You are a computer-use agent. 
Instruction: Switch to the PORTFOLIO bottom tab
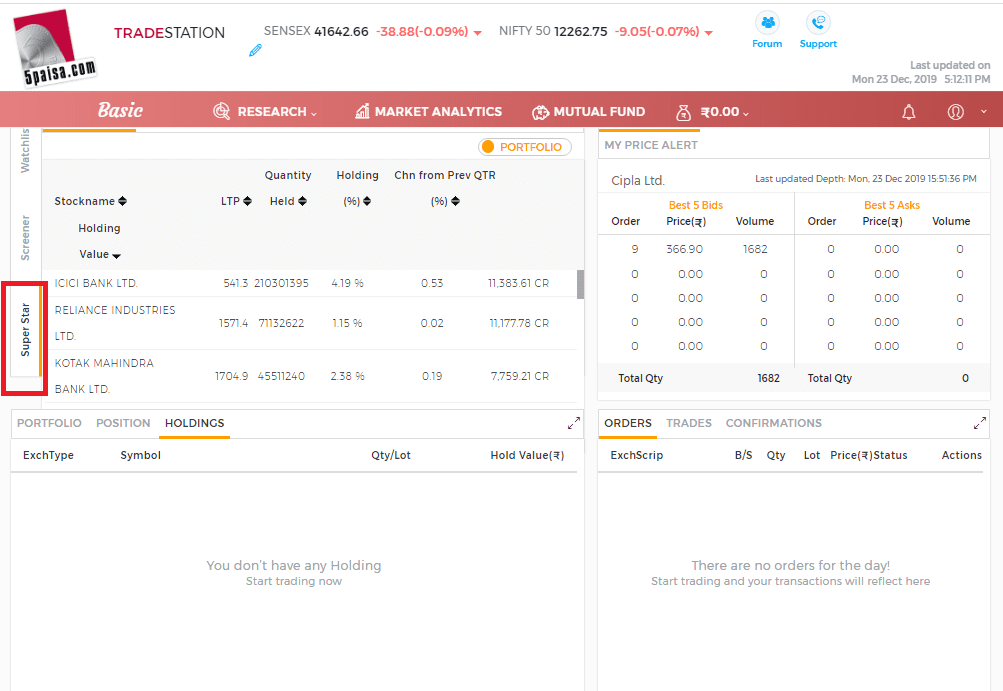coord(49,423)
